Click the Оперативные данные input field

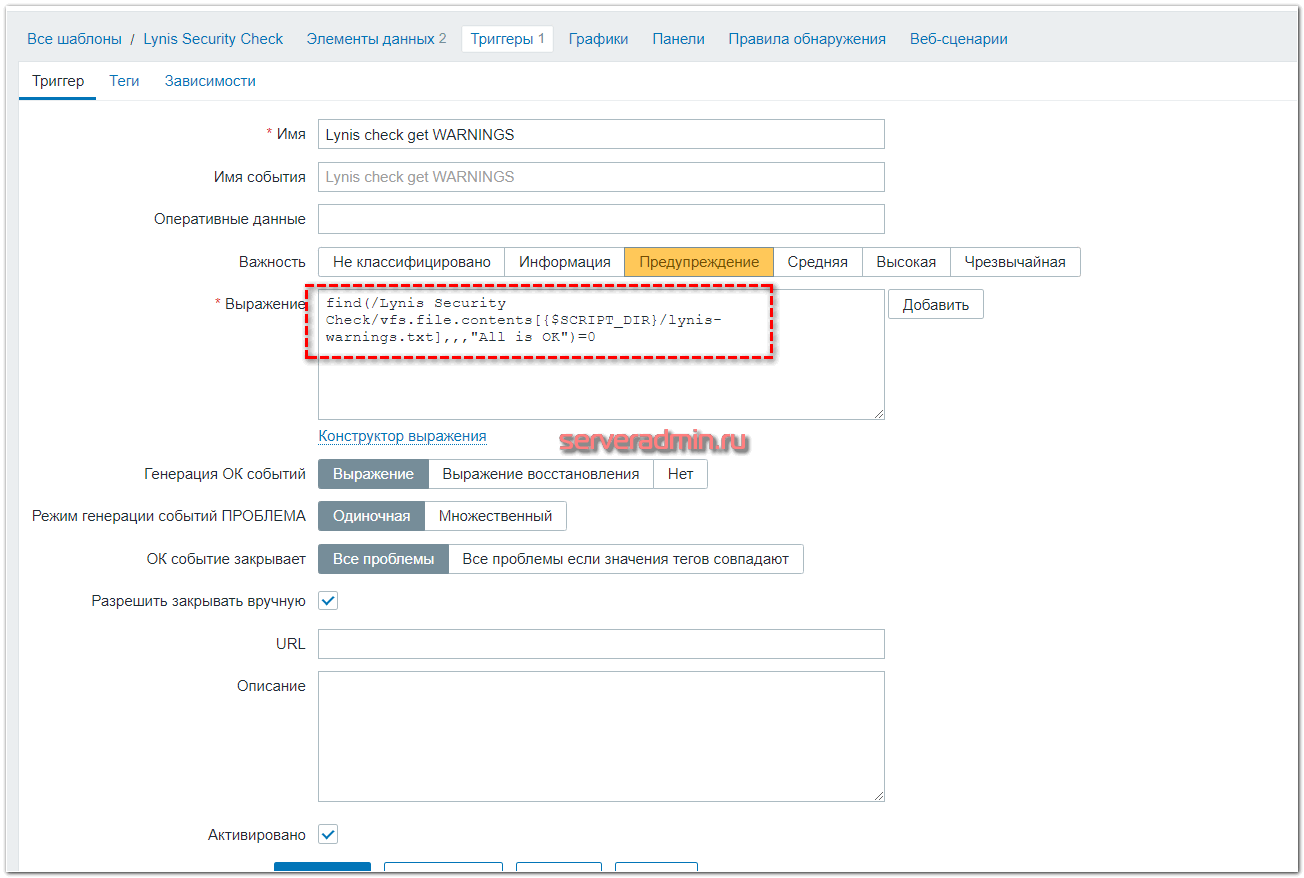click(x=601, y=219)
